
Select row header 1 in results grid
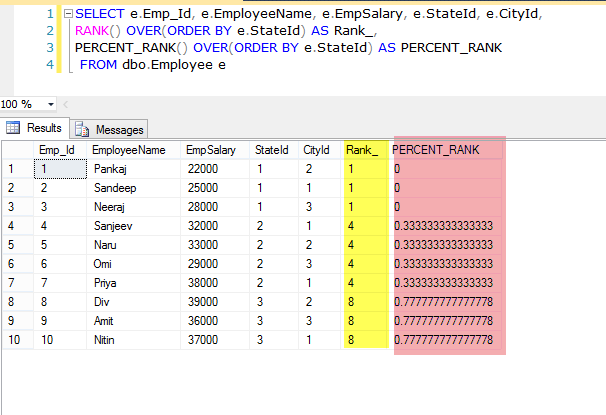tap(18, 169)
